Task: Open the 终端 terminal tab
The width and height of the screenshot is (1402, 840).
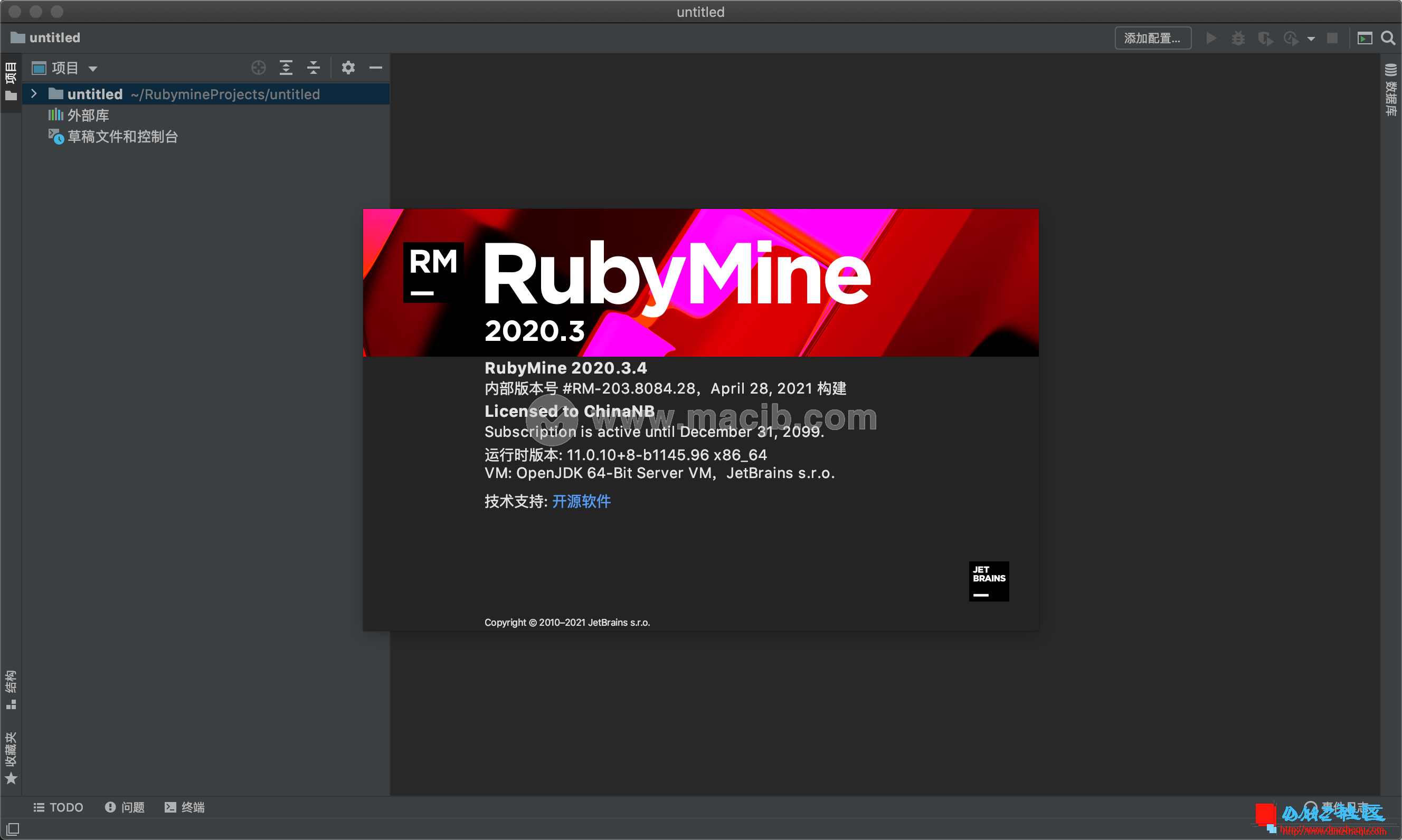Action: click(185, 807)
